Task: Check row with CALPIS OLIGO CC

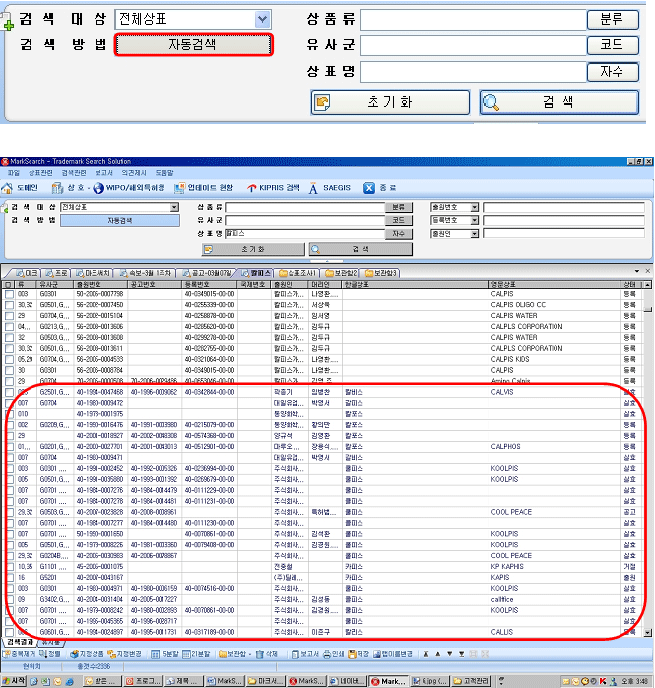Action: pos(9,305)
